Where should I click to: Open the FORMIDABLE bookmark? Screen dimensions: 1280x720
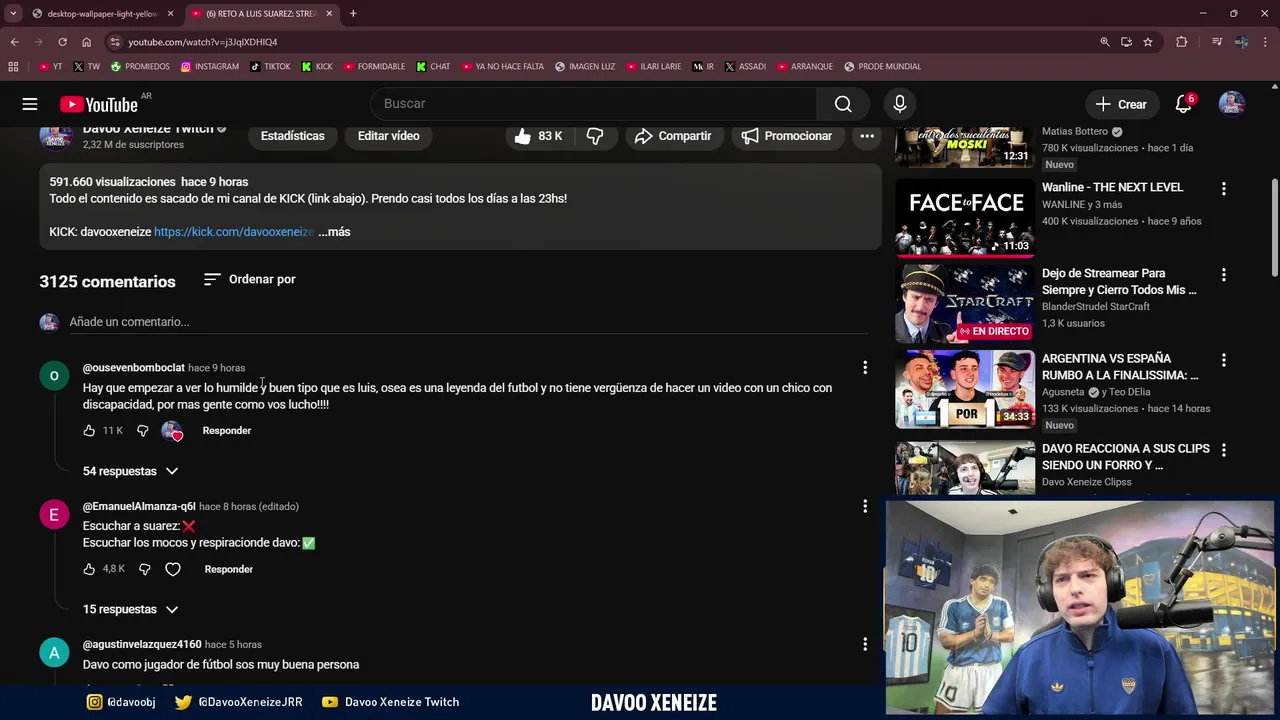tap(374, 67)
